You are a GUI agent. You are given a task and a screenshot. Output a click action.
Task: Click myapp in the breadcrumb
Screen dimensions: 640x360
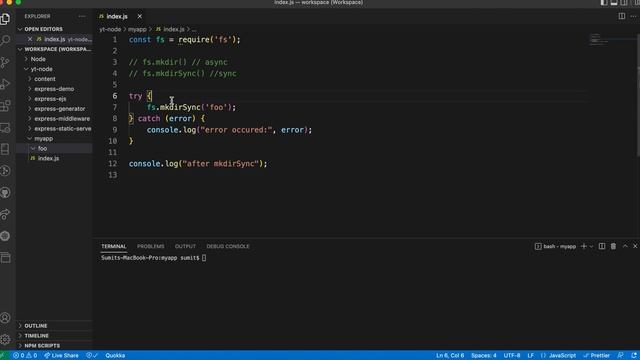[x=137, y=29]
